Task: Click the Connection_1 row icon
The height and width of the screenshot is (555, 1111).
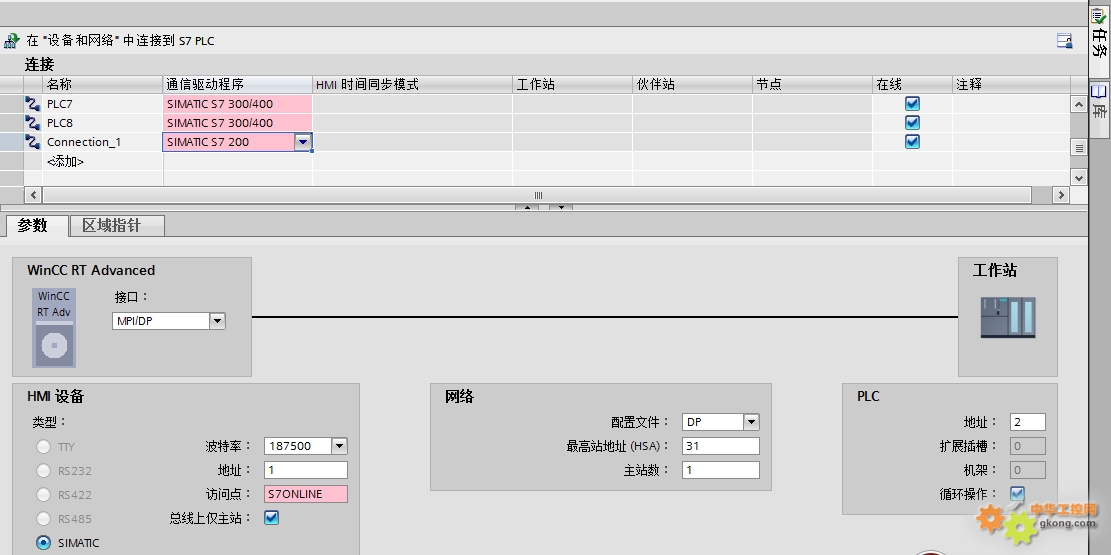Action: point(33,142)
